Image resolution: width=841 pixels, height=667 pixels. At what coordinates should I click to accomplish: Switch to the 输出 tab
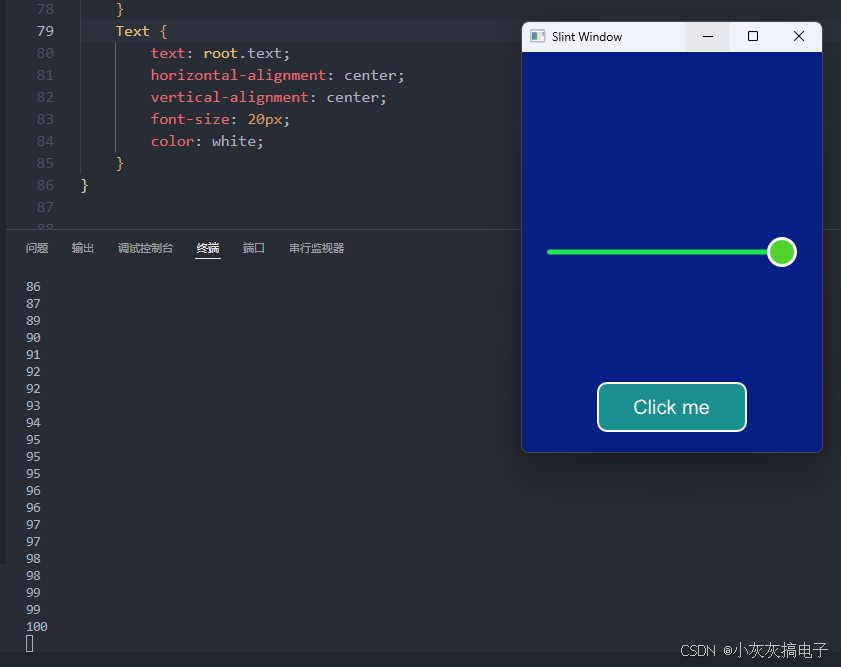83,248
